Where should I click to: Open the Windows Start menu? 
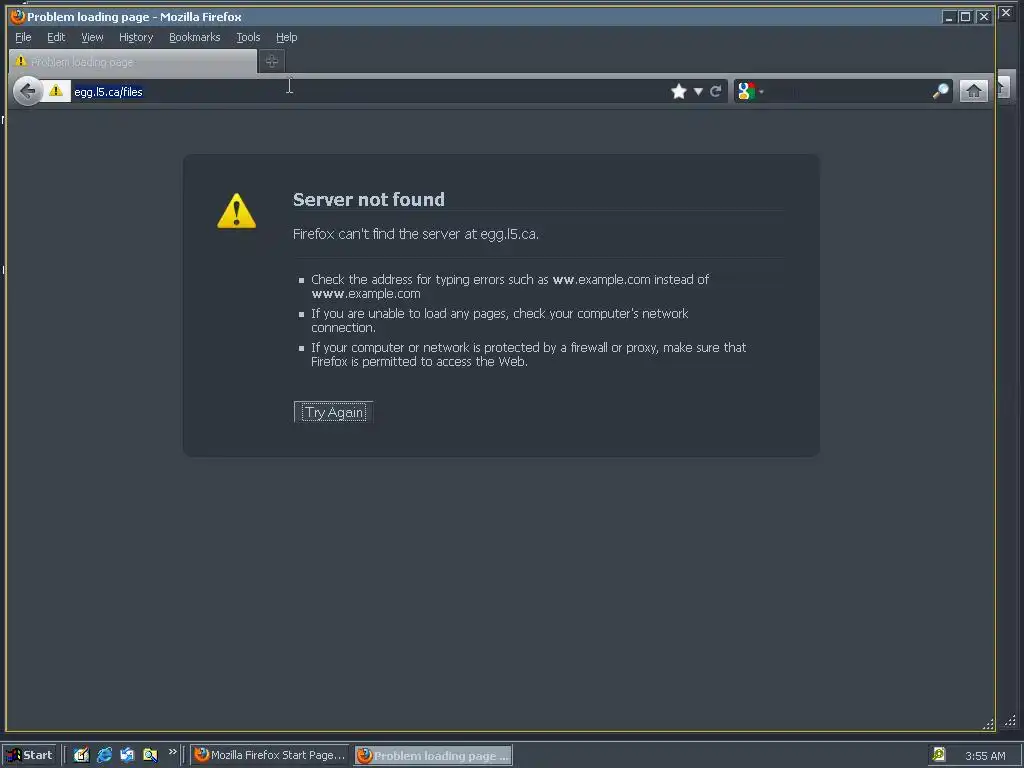[30, 755]
